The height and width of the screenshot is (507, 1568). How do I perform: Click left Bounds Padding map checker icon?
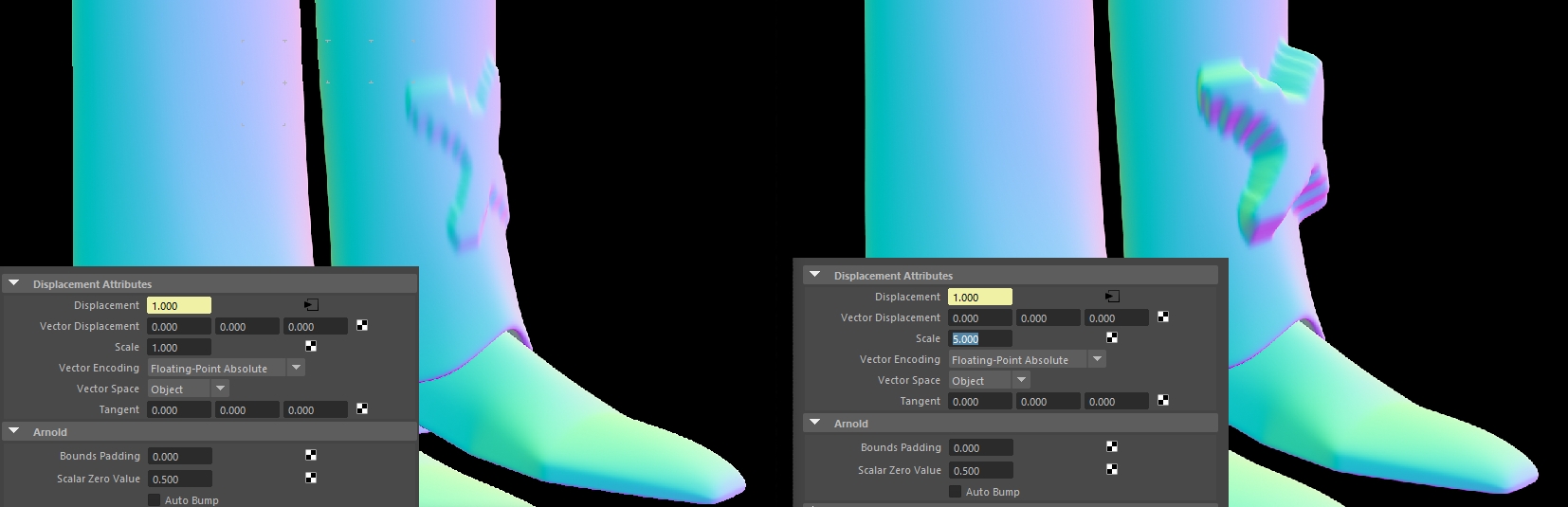coord(311,455)
